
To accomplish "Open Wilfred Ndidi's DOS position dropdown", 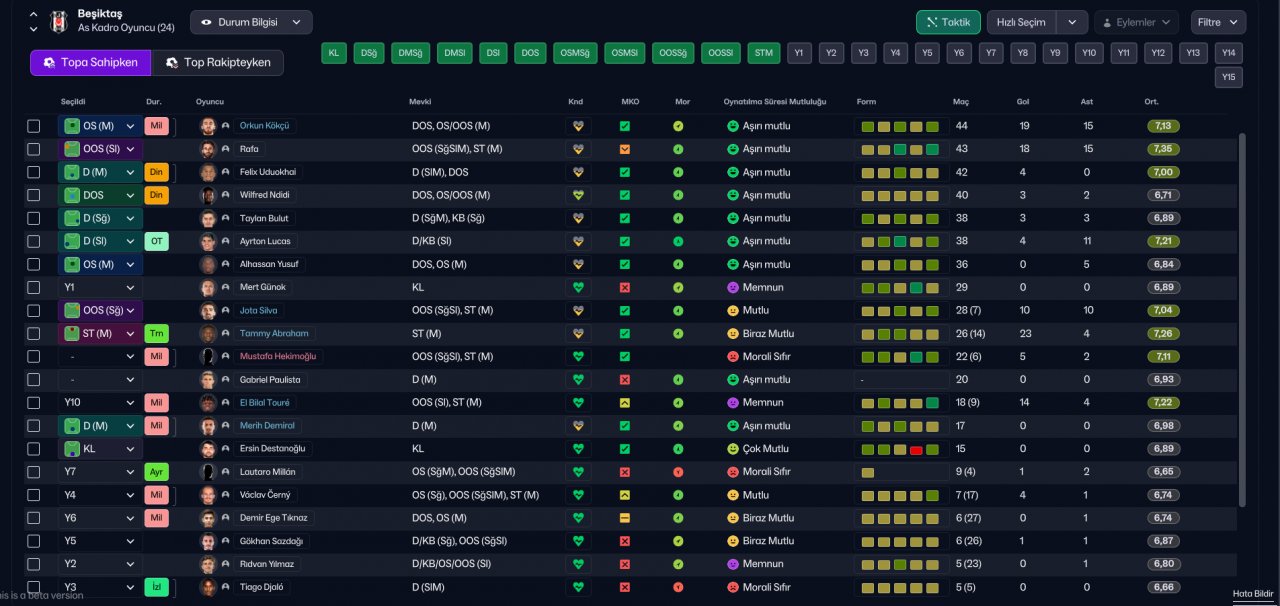I will (100, 195).
